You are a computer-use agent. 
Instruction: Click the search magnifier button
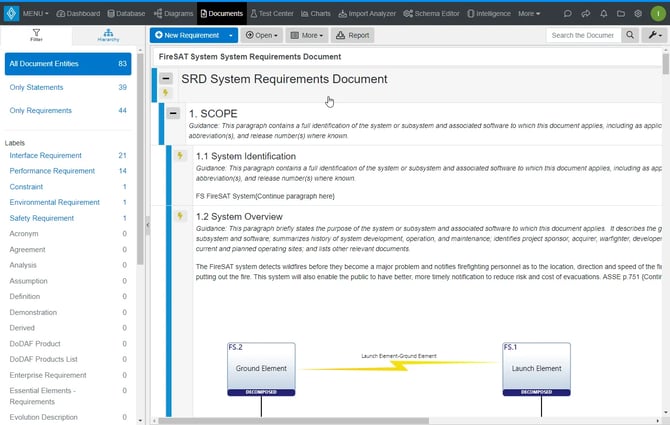pos(630,35)
